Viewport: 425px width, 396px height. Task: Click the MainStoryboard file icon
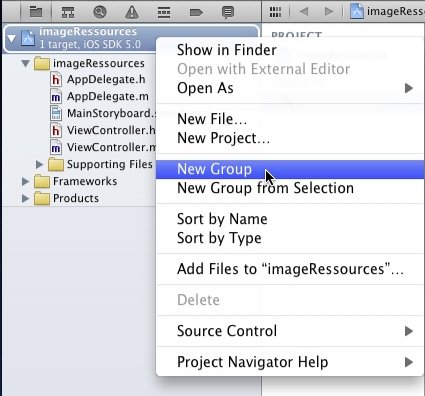coord(56,113)
